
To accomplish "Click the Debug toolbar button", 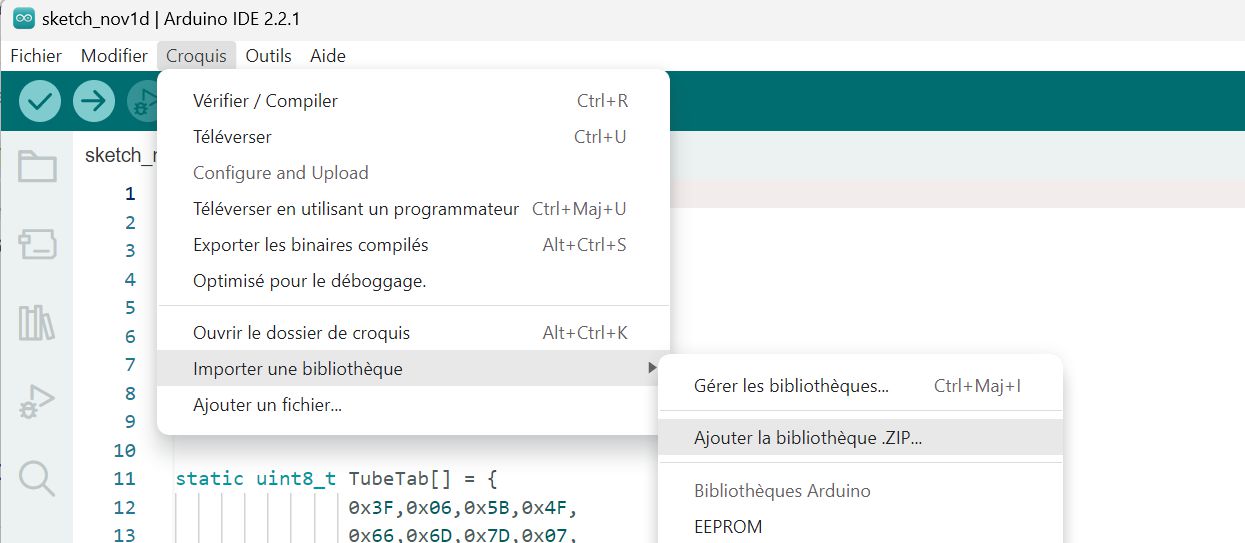I will coord(142,101).
